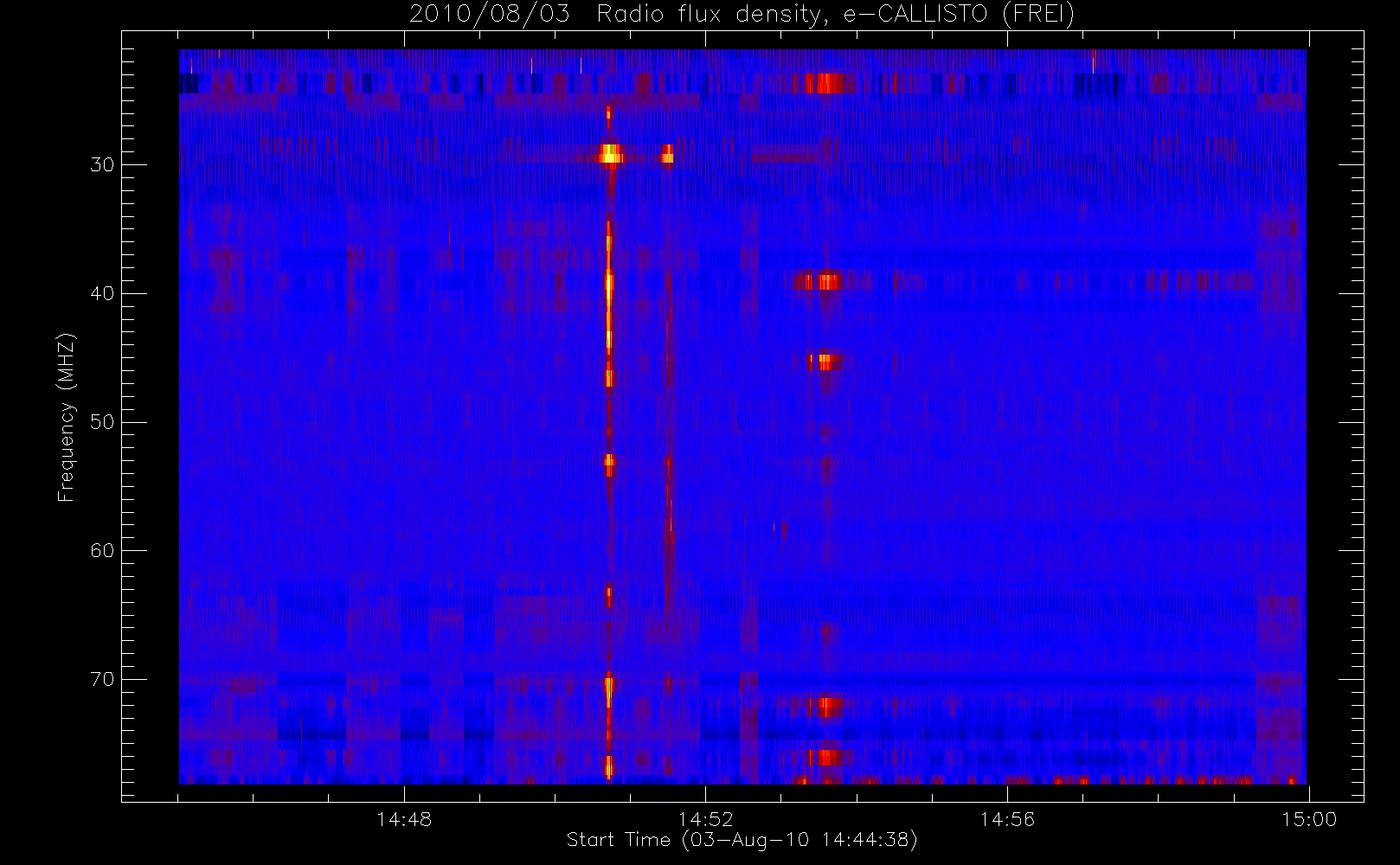Click the 60 frequency axis label
The width and height of the screenshot is (1400, 865).
point(102,550)
